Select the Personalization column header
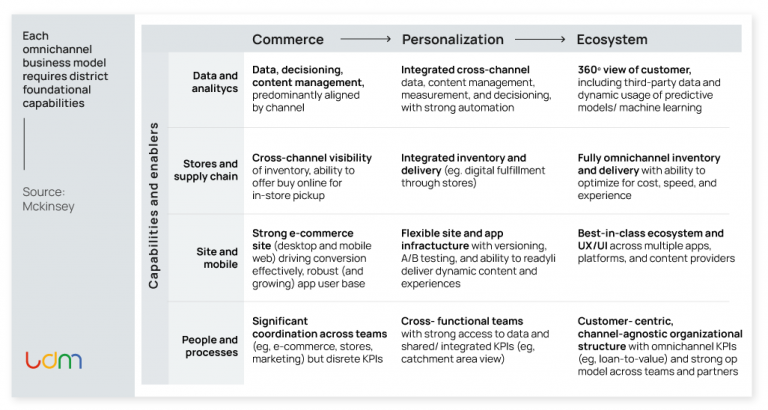Screen dimensions: 768x410 [451, 40]
